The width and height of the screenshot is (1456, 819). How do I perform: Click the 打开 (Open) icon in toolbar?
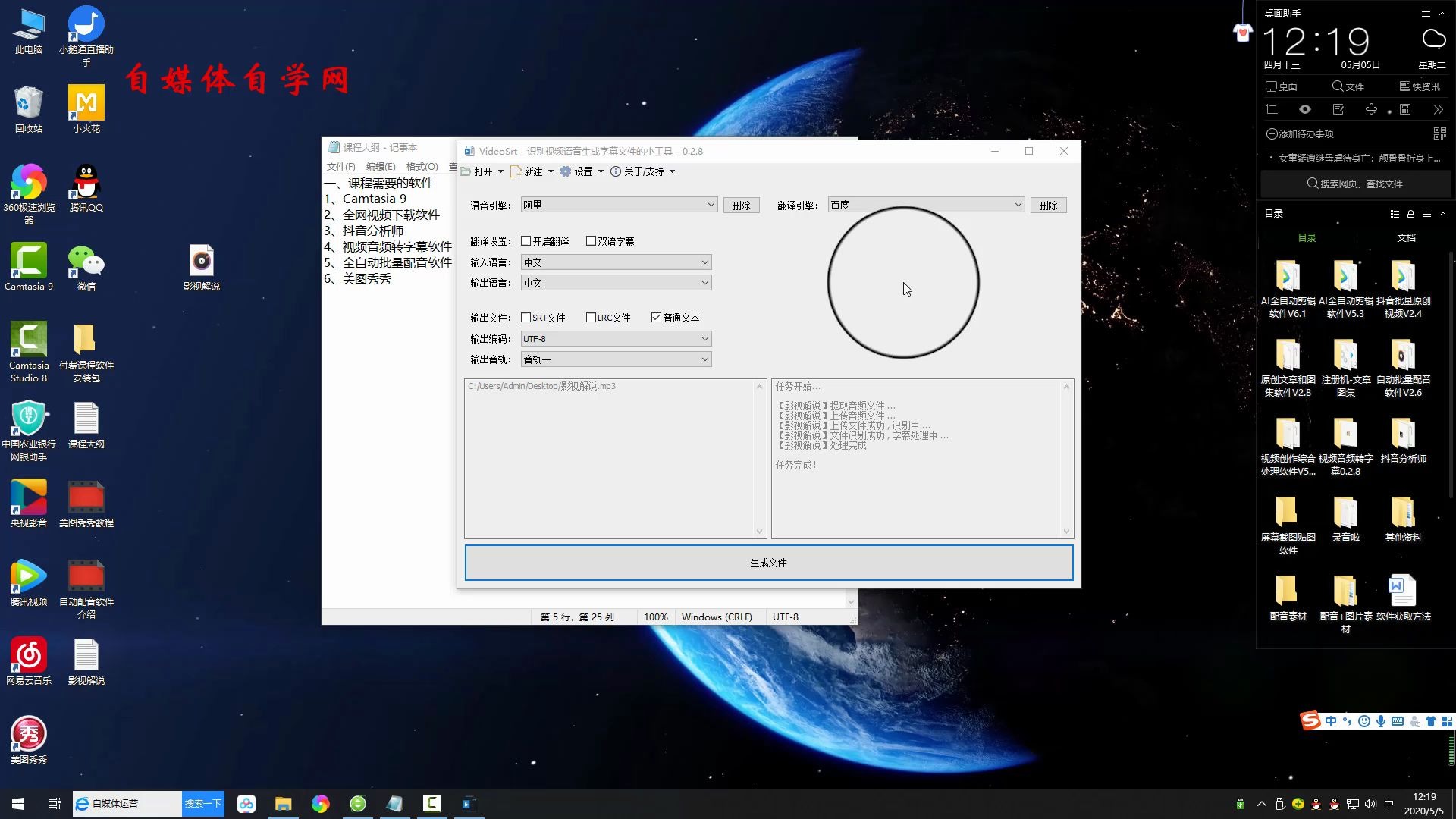483,171
